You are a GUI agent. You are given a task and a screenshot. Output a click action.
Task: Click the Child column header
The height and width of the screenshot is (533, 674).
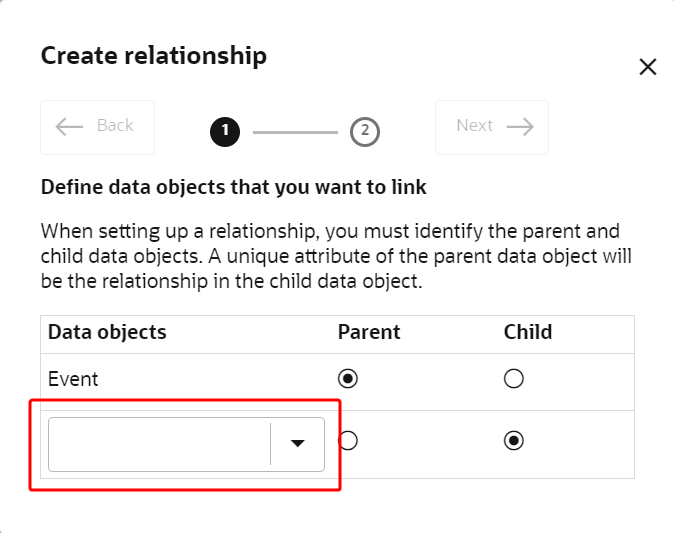528,332
